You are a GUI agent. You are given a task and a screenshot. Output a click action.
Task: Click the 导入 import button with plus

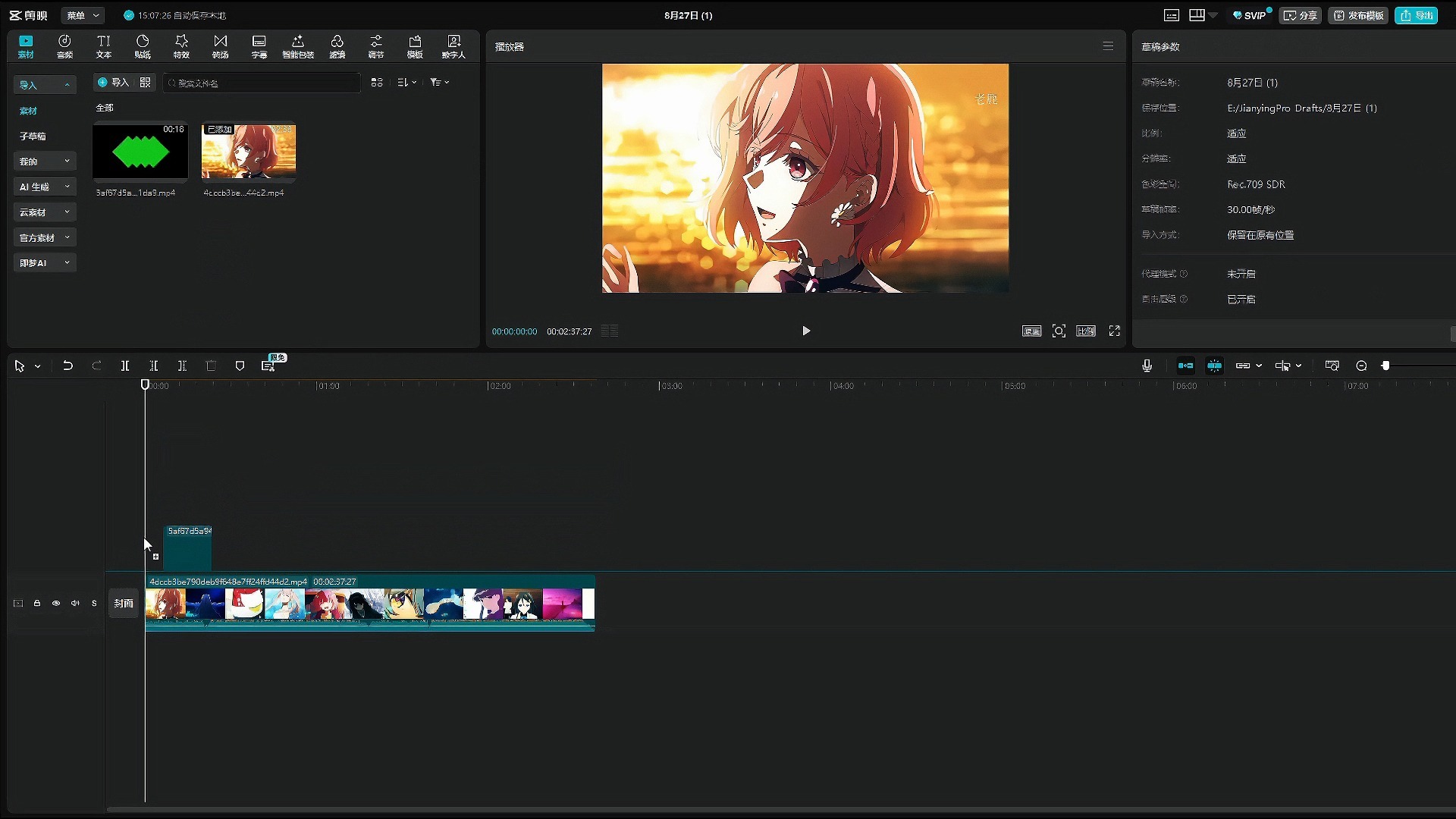[114, 82]
